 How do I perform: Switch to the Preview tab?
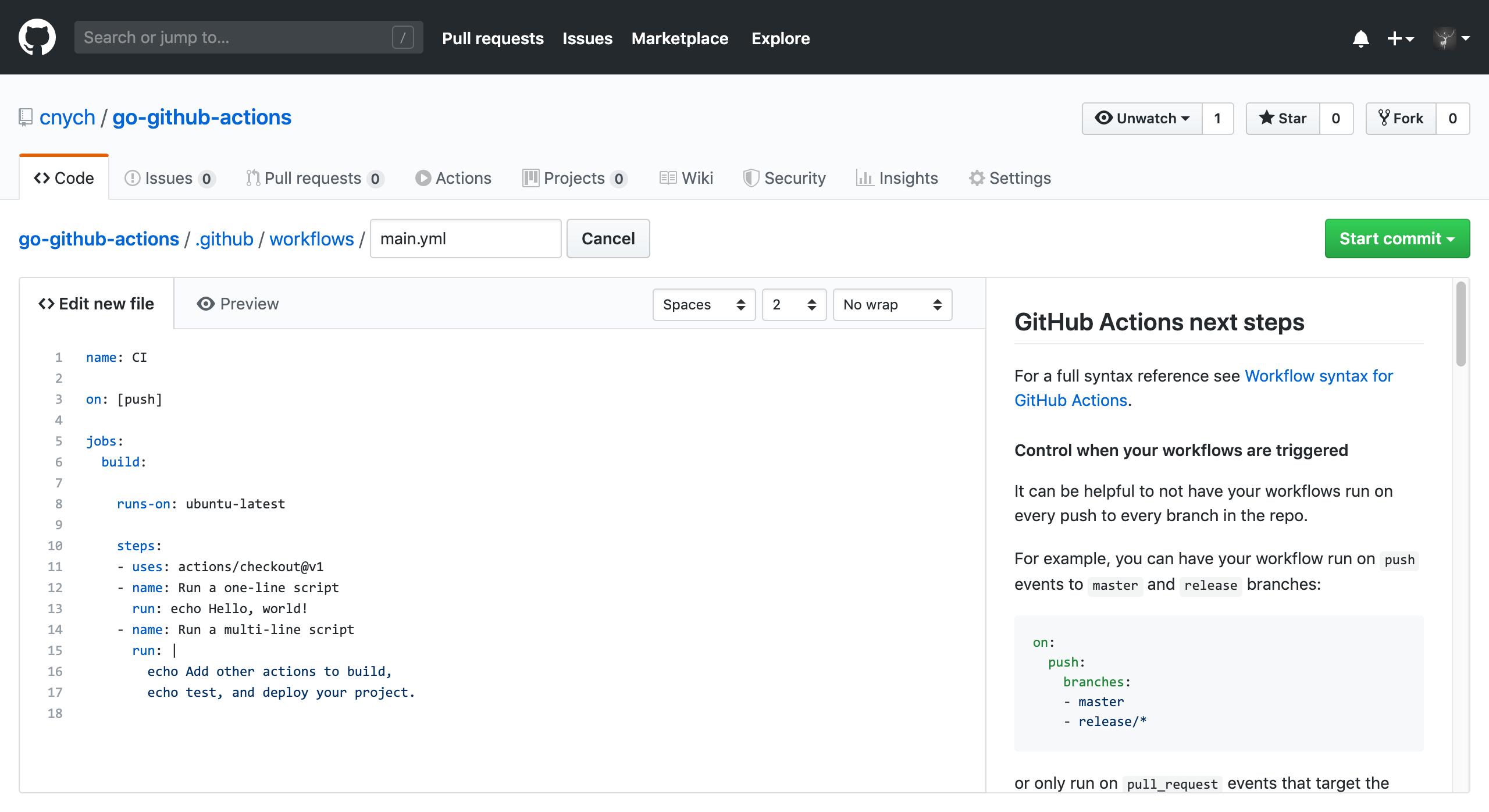237,303
